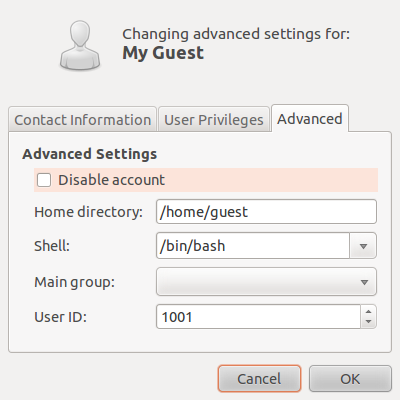The width and height of the screenshot is (400, 400).
Task: Select the Advanced tab
Action: pyautogui.click(x=310, y=119)
